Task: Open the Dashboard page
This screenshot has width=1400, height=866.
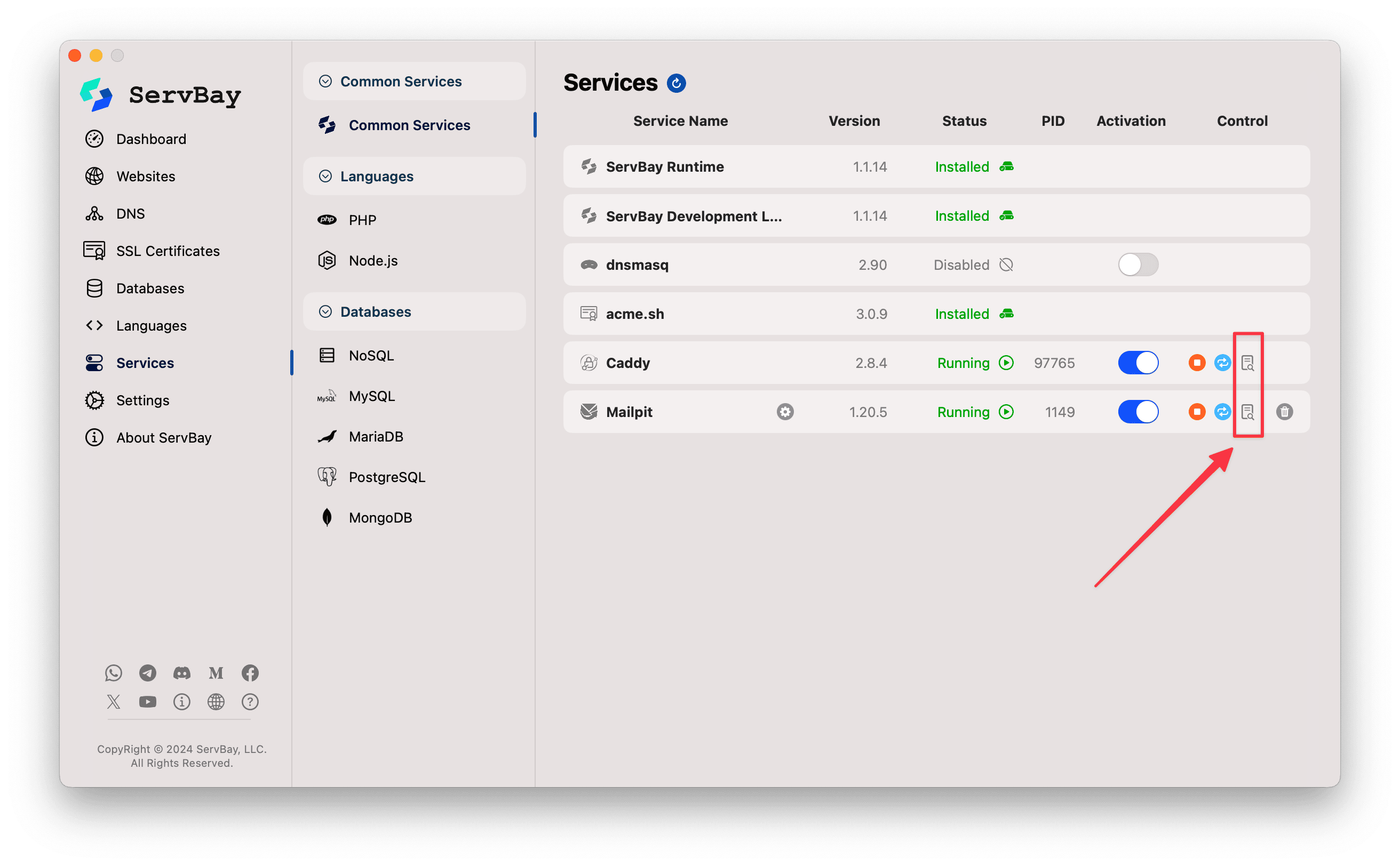Action: pos(152,139)
